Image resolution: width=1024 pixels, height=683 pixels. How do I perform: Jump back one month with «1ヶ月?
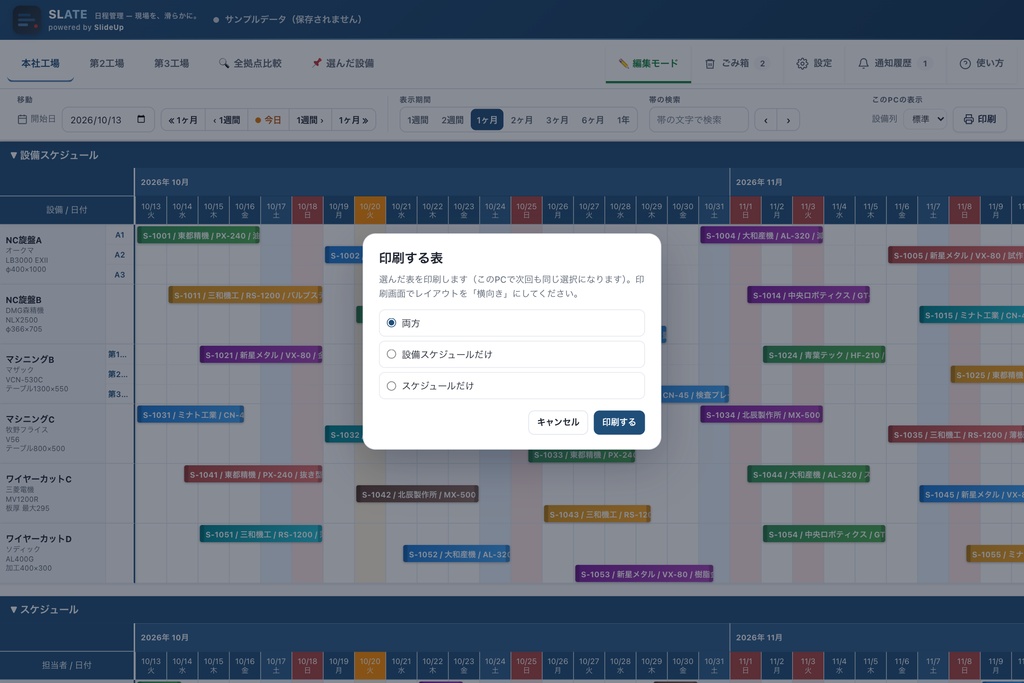pyautogui.click(x=183, y=120)
